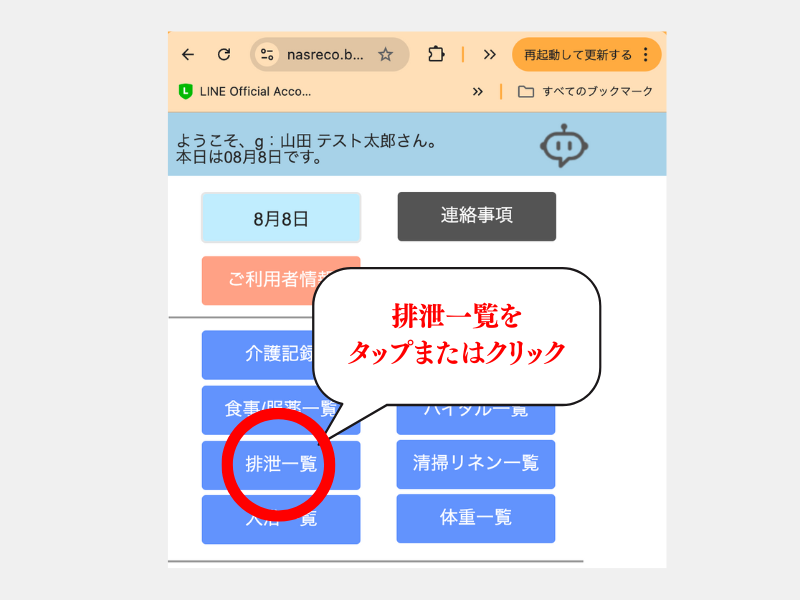Open the LINE Official Account bookmark
This screenshot has width=800, height=600.
[245, 91]
